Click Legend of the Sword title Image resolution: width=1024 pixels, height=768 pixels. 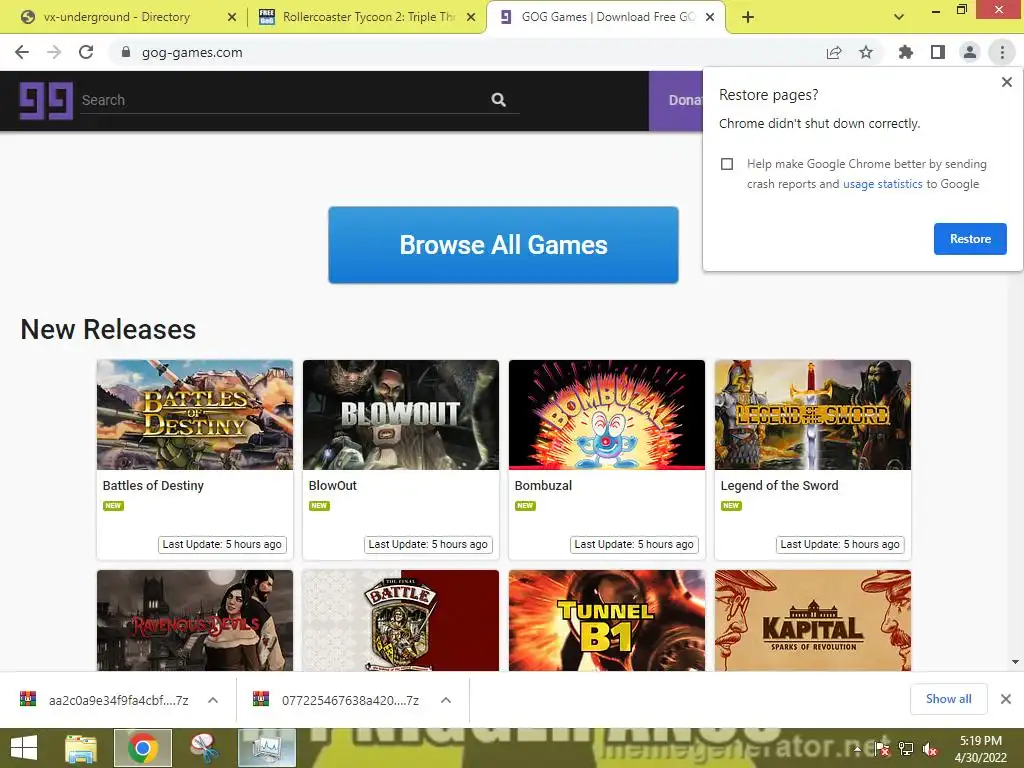pos(779,485)
